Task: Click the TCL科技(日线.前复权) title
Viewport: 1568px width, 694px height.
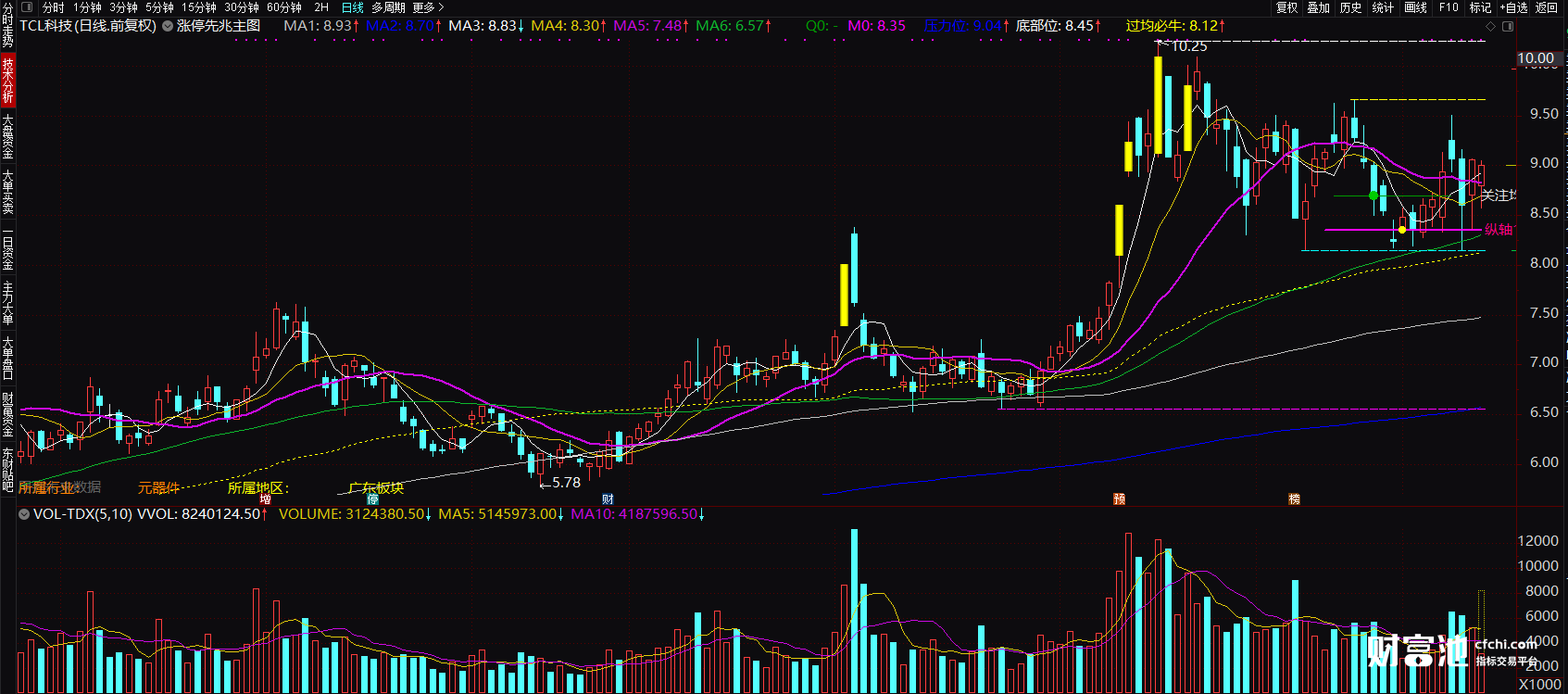Action: [x=88, y=26]
